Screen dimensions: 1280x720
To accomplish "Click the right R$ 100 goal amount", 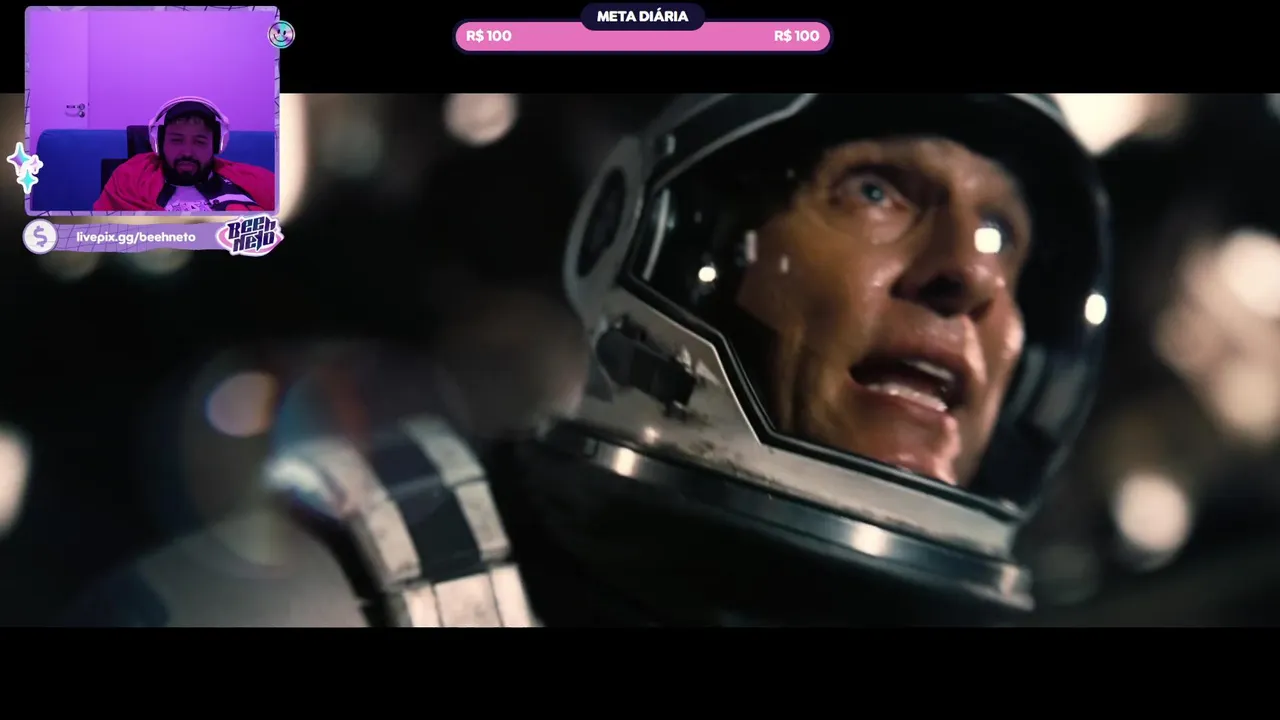I will tap(796, 36).
